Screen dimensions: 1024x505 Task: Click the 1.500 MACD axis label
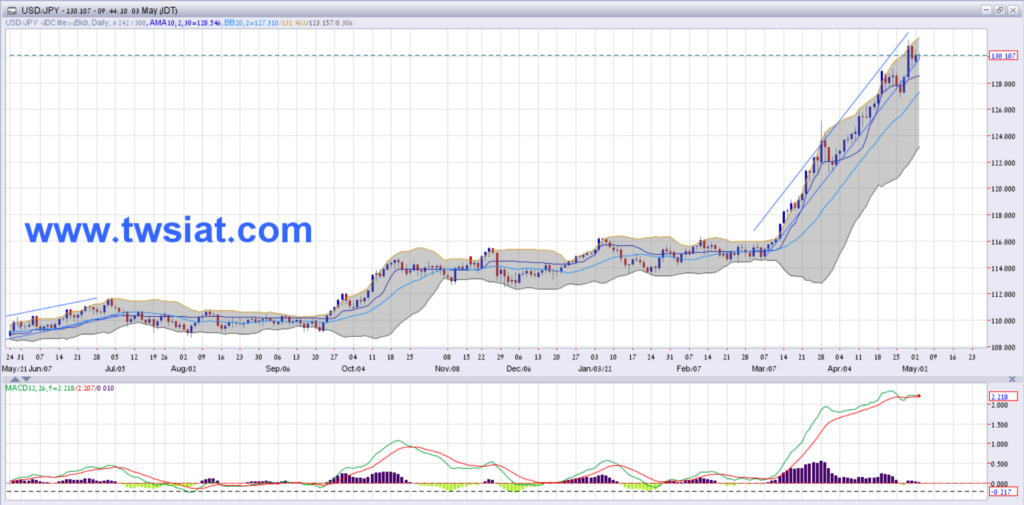(1002, 425)
